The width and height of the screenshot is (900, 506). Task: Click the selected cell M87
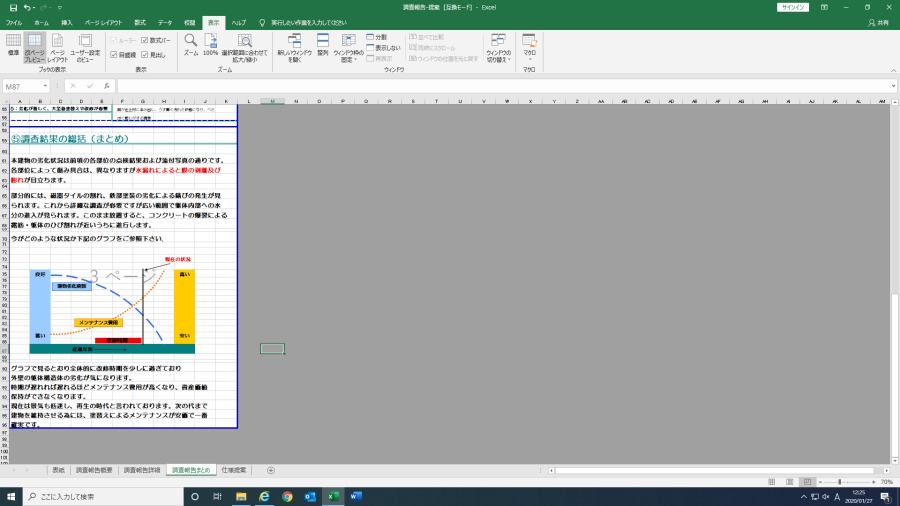pos(272,348)
